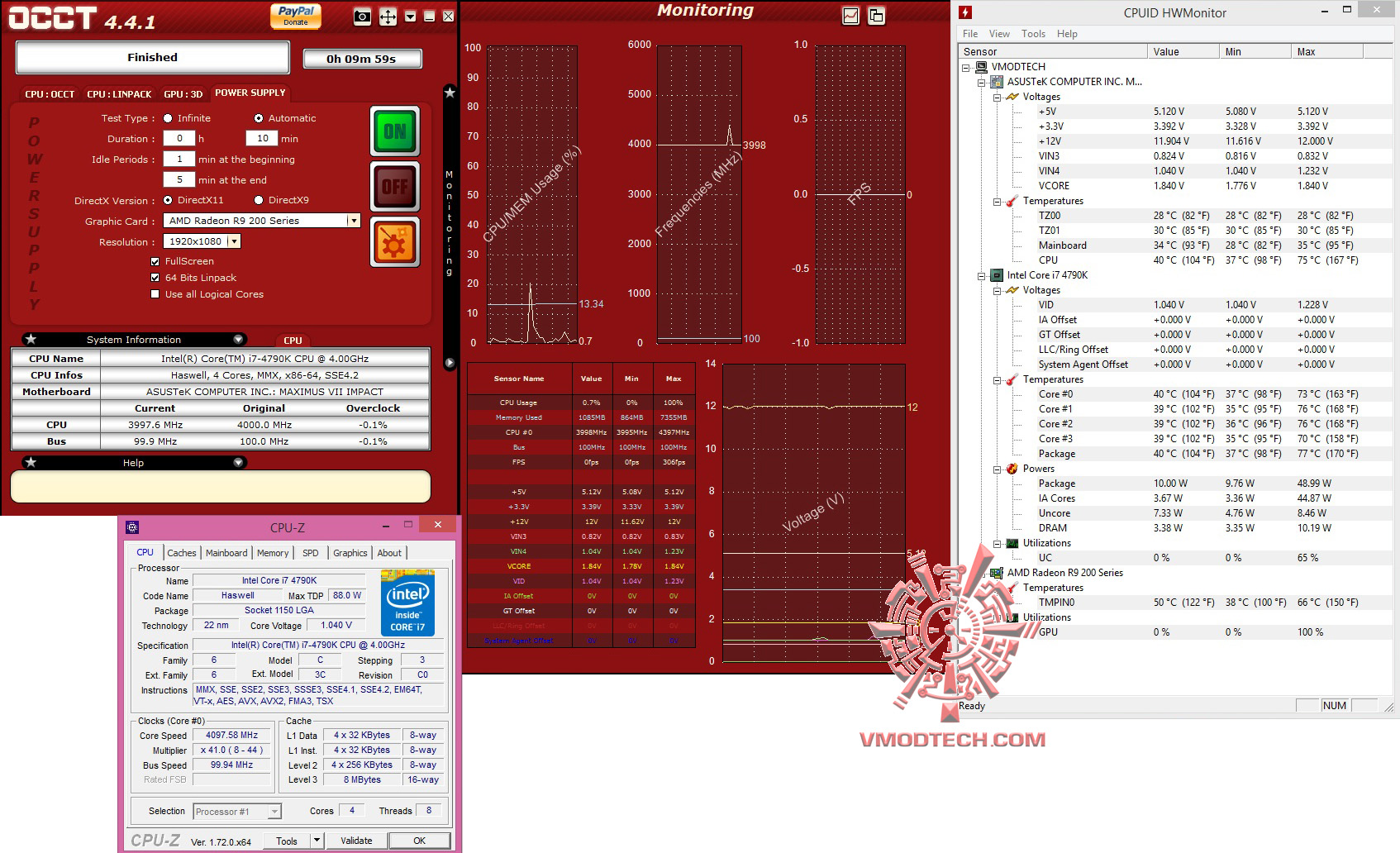Open the Mainboard tab in CPU-Z
This screenshot has height=853, width=1400.
pyautogui.click(x=226, y=553)
